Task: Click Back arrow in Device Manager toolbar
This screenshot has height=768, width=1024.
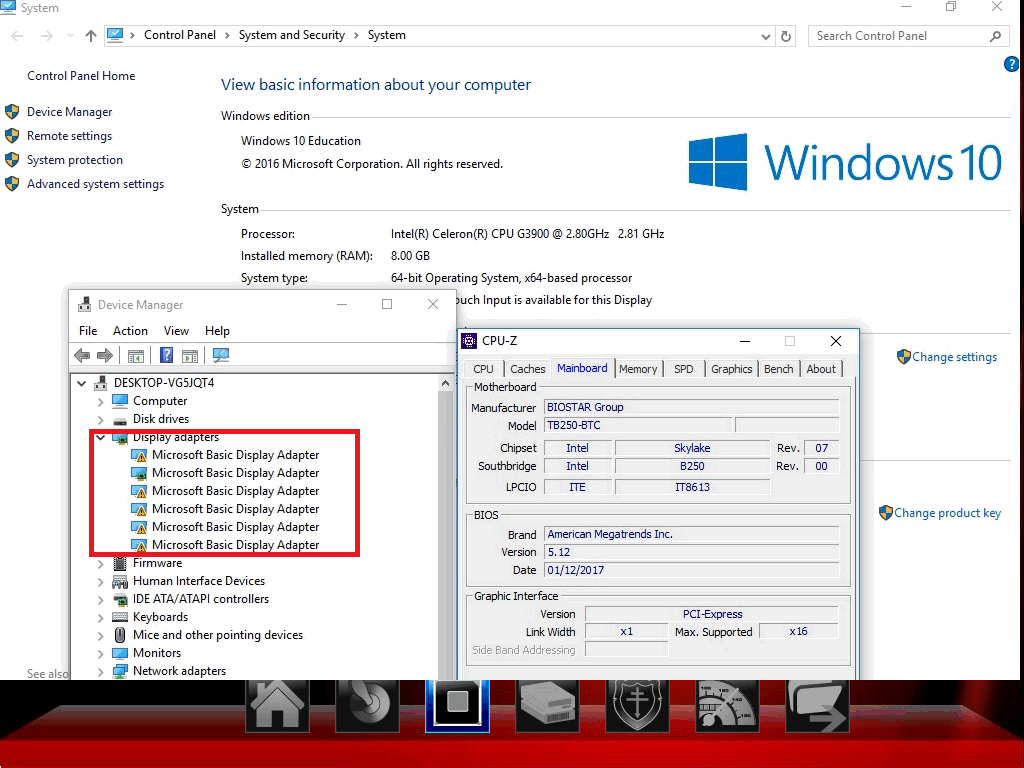Action: (x=82, y=355)
